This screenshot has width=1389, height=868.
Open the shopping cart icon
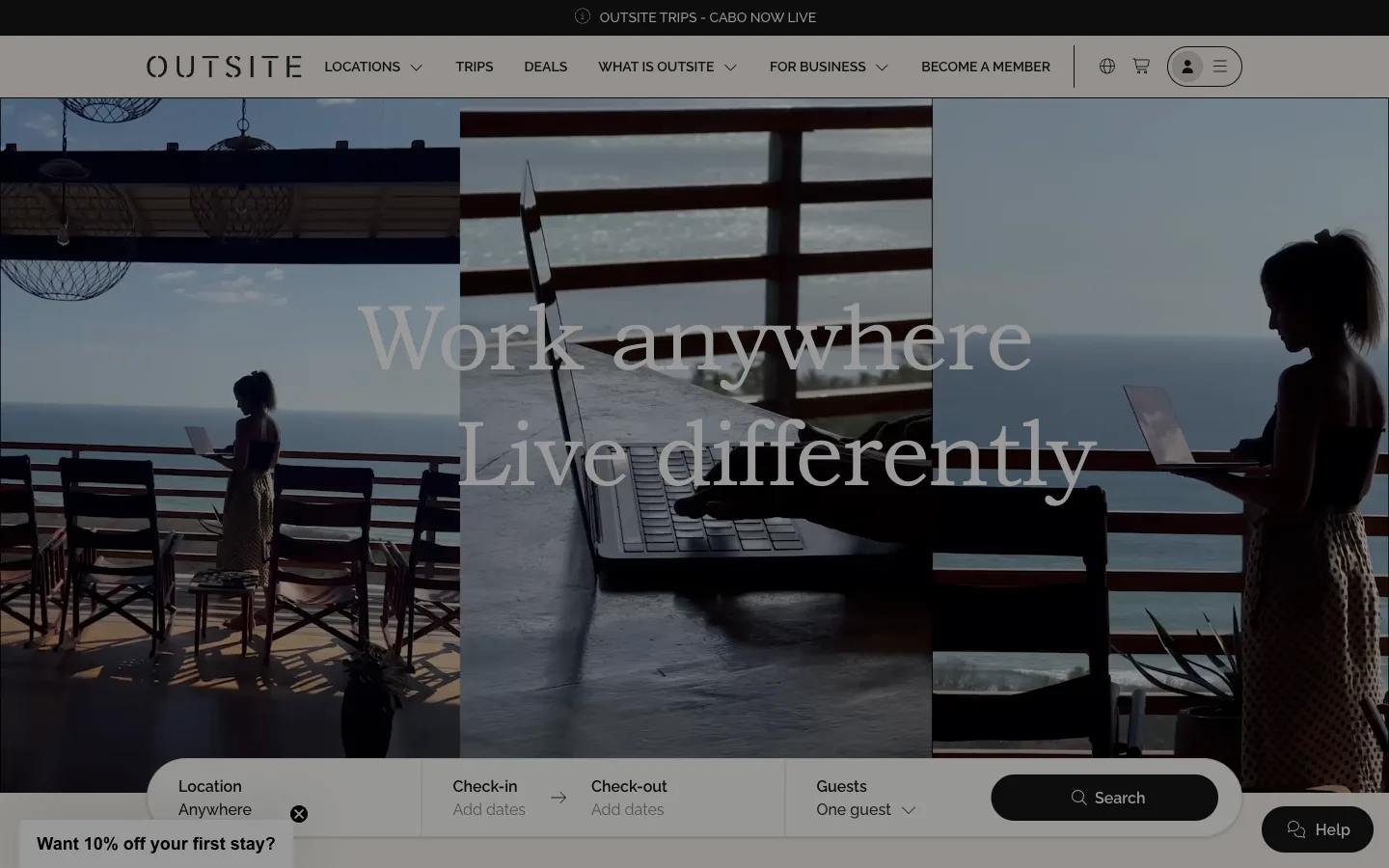pyautogui.click(x=1141, y=67)
